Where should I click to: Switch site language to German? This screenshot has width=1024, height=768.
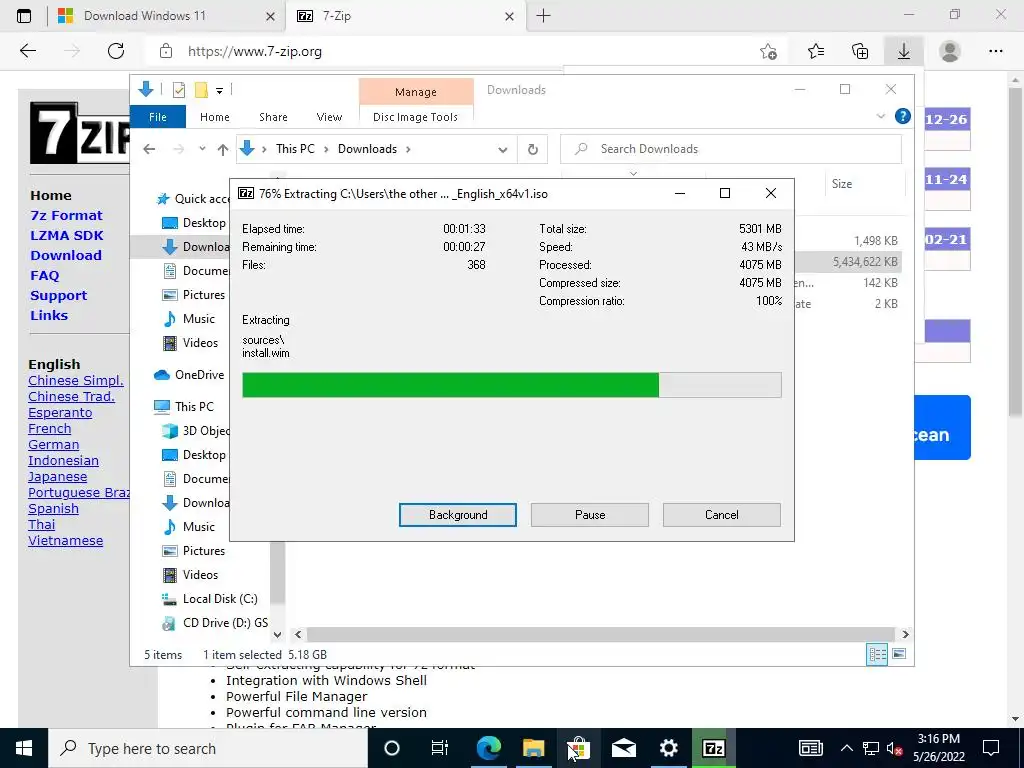[x=54, y=445]
